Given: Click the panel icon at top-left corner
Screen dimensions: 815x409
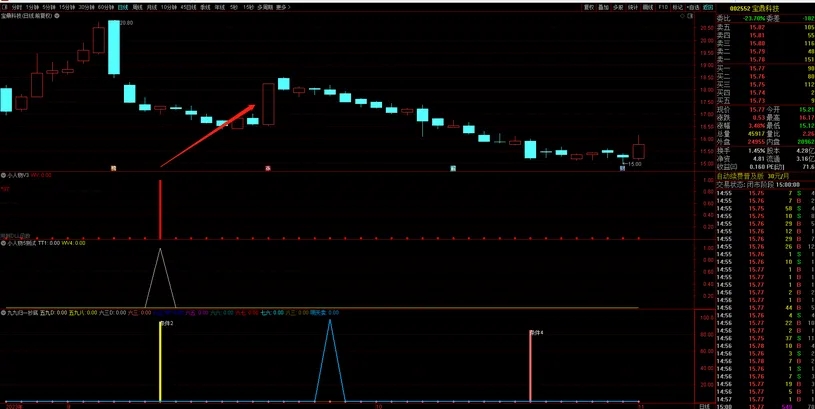Looking at the screenshot, I should pos(5,6).
